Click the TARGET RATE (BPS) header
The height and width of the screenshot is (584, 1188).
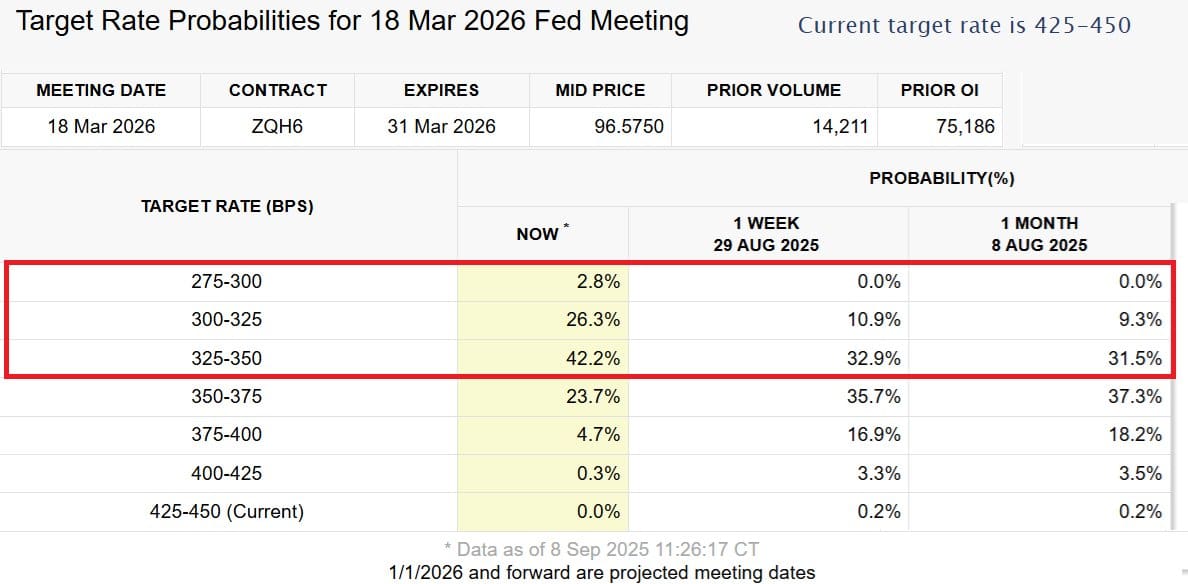tap(227, 206)
